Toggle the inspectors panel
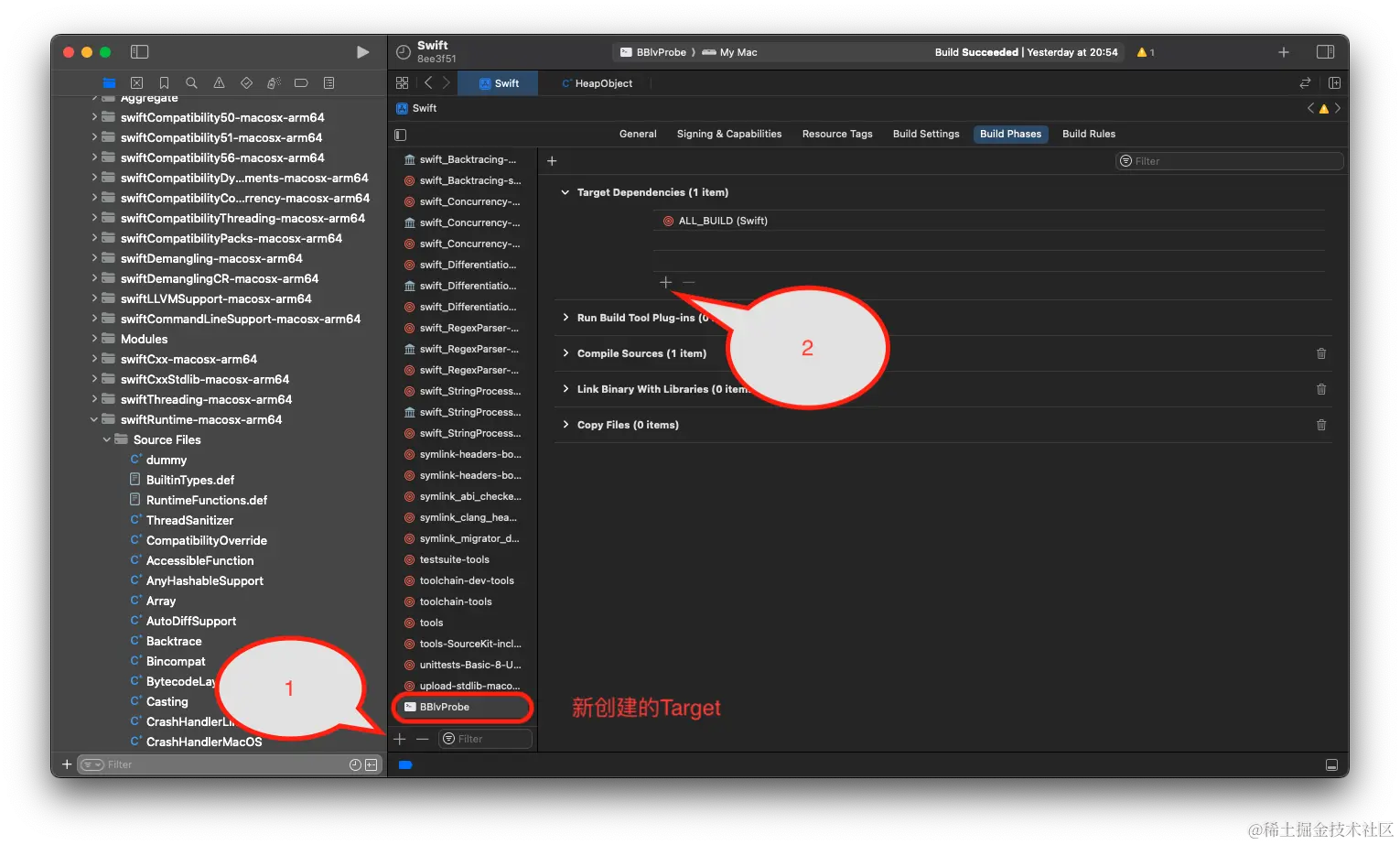 coord(1325,52)
